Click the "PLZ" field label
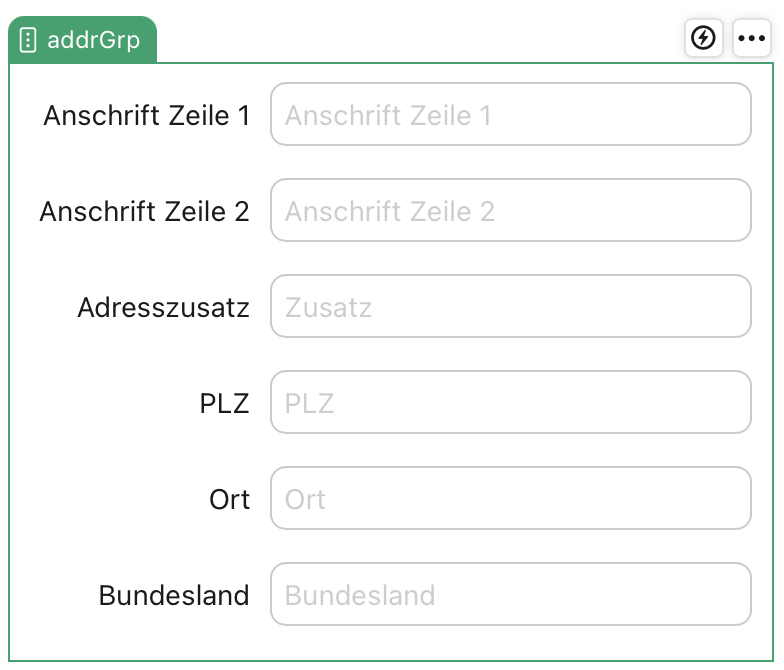The height and width of the screenshot is (670, 784). tap(224, 403)
